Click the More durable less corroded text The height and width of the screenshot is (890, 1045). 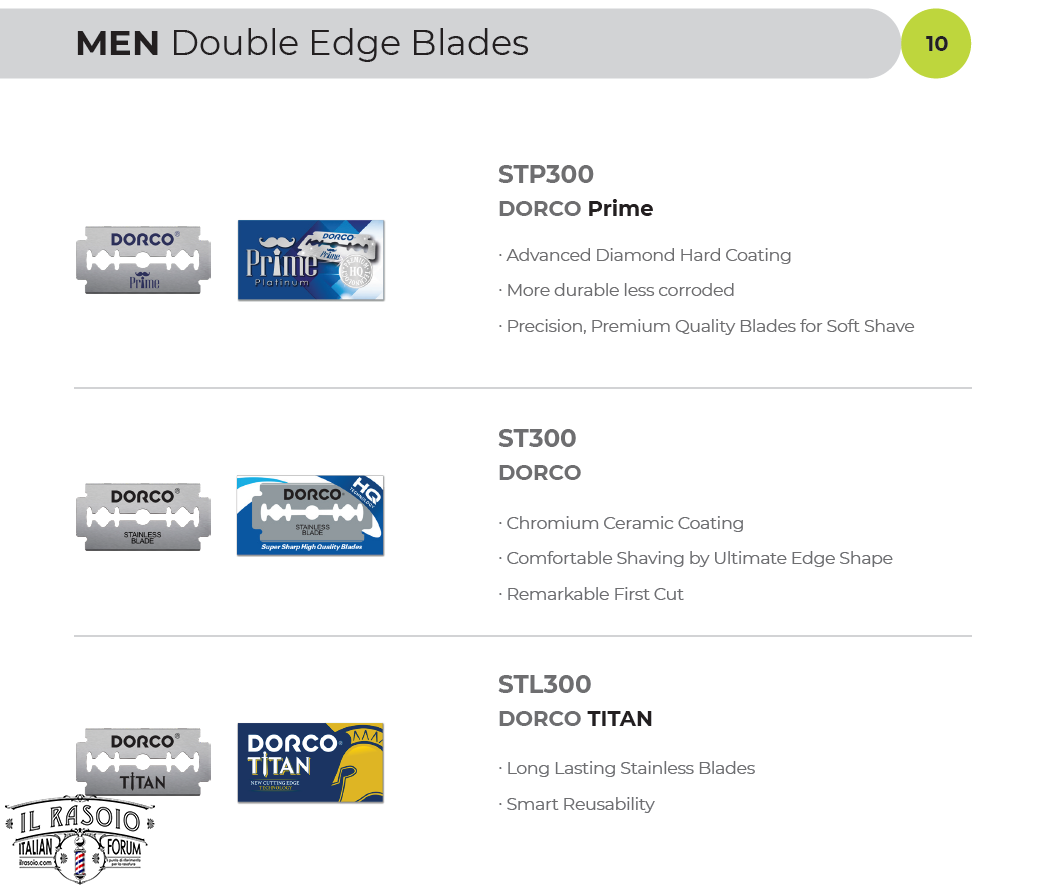coord(620,290)
